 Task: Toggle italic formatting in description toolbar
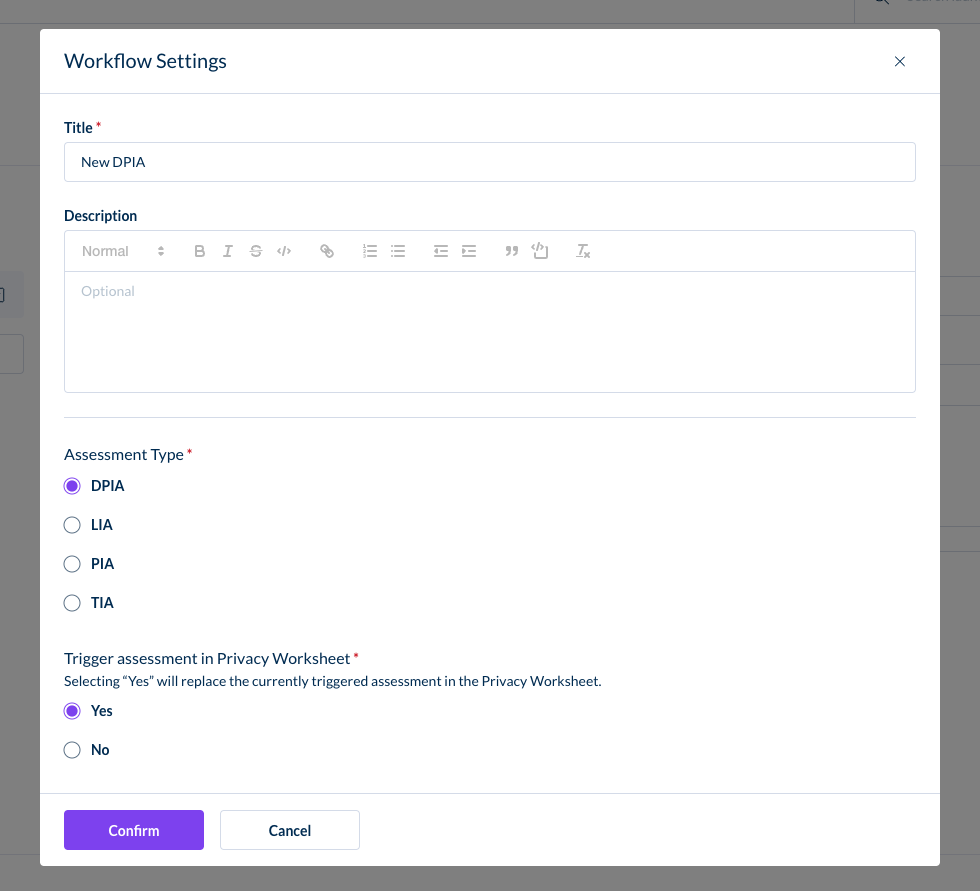click(228, 251)
